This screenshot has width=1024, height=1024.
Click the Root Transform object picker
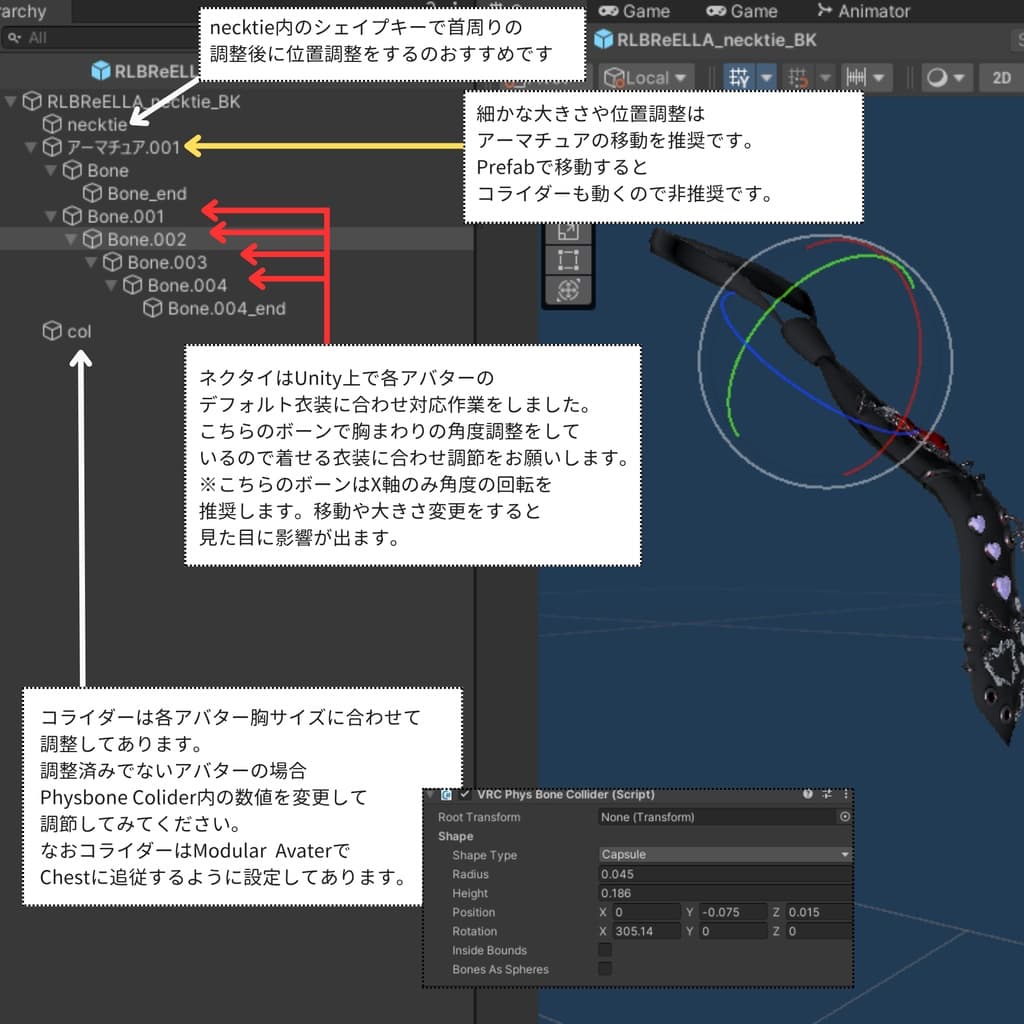click(x=845, y=817)
